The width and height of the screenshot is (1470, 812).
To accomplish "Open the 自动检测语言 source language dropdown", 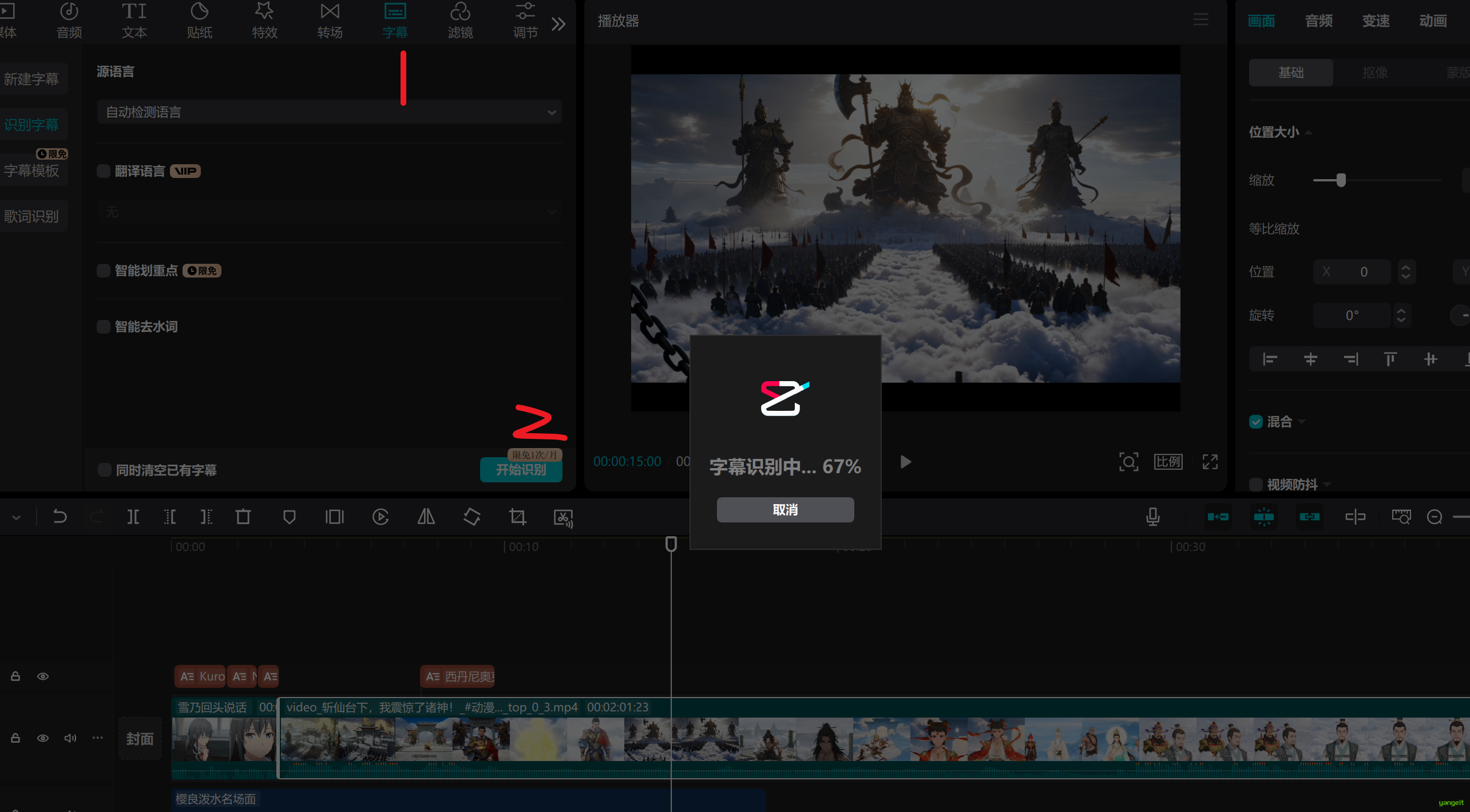I will (x=330, y=112).
